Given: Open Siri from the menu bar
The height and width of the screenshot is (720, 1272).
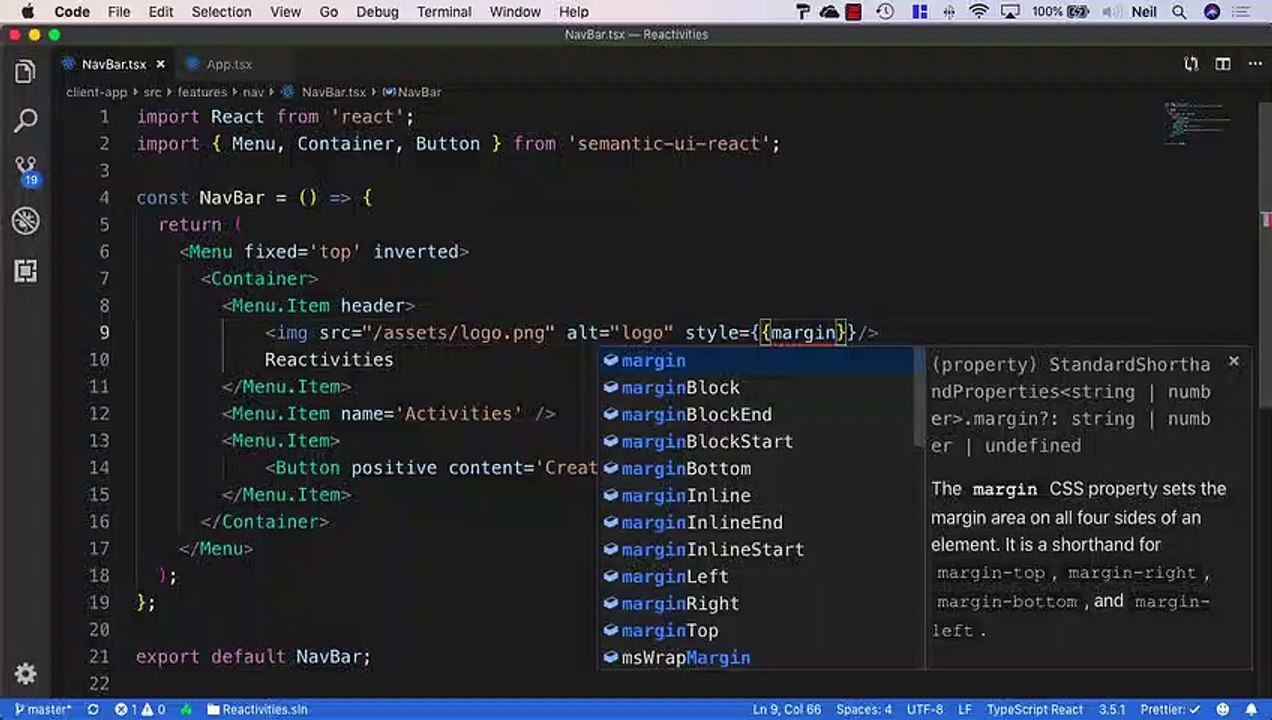Looking at the screenshot, I should pyautogui.click(x=1212, y=12).
